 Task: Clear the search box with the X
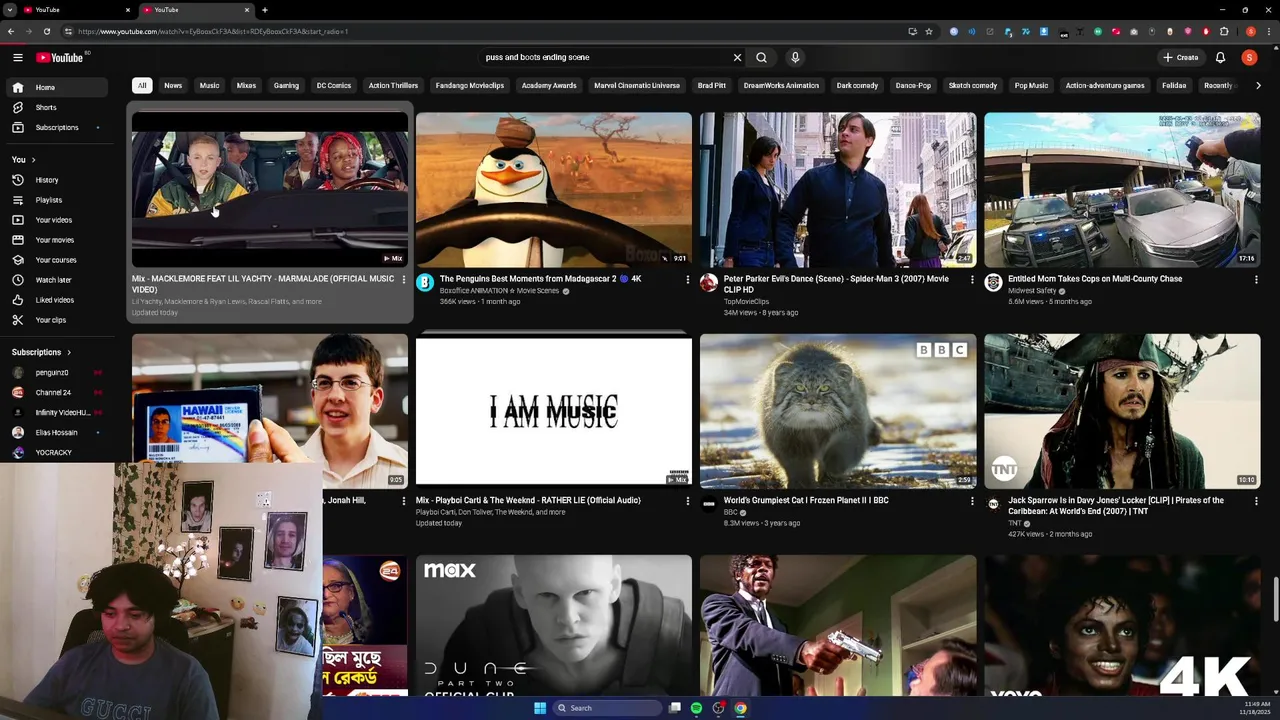(738, 57)
